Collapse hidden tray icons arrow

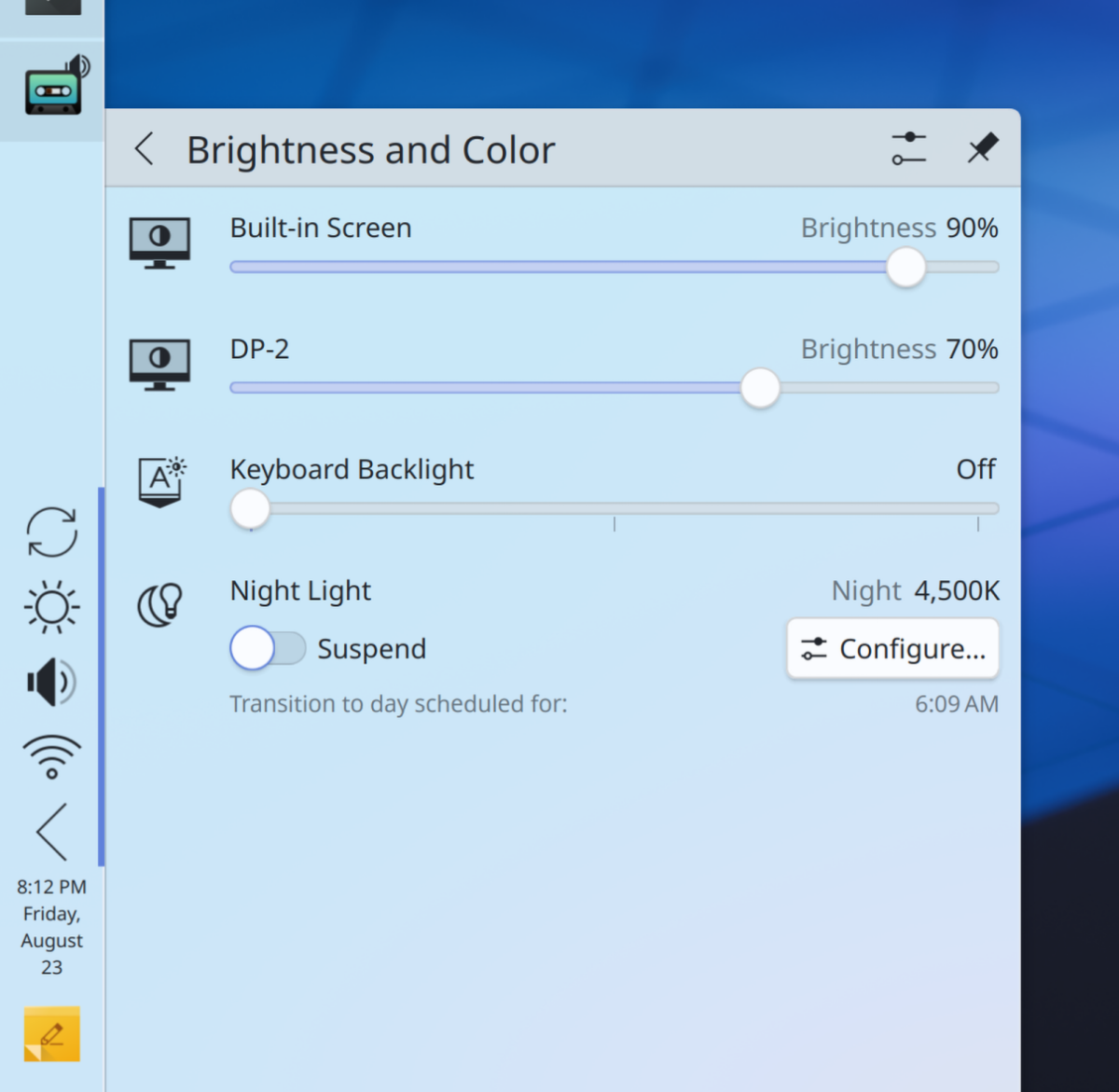point(52,831)
